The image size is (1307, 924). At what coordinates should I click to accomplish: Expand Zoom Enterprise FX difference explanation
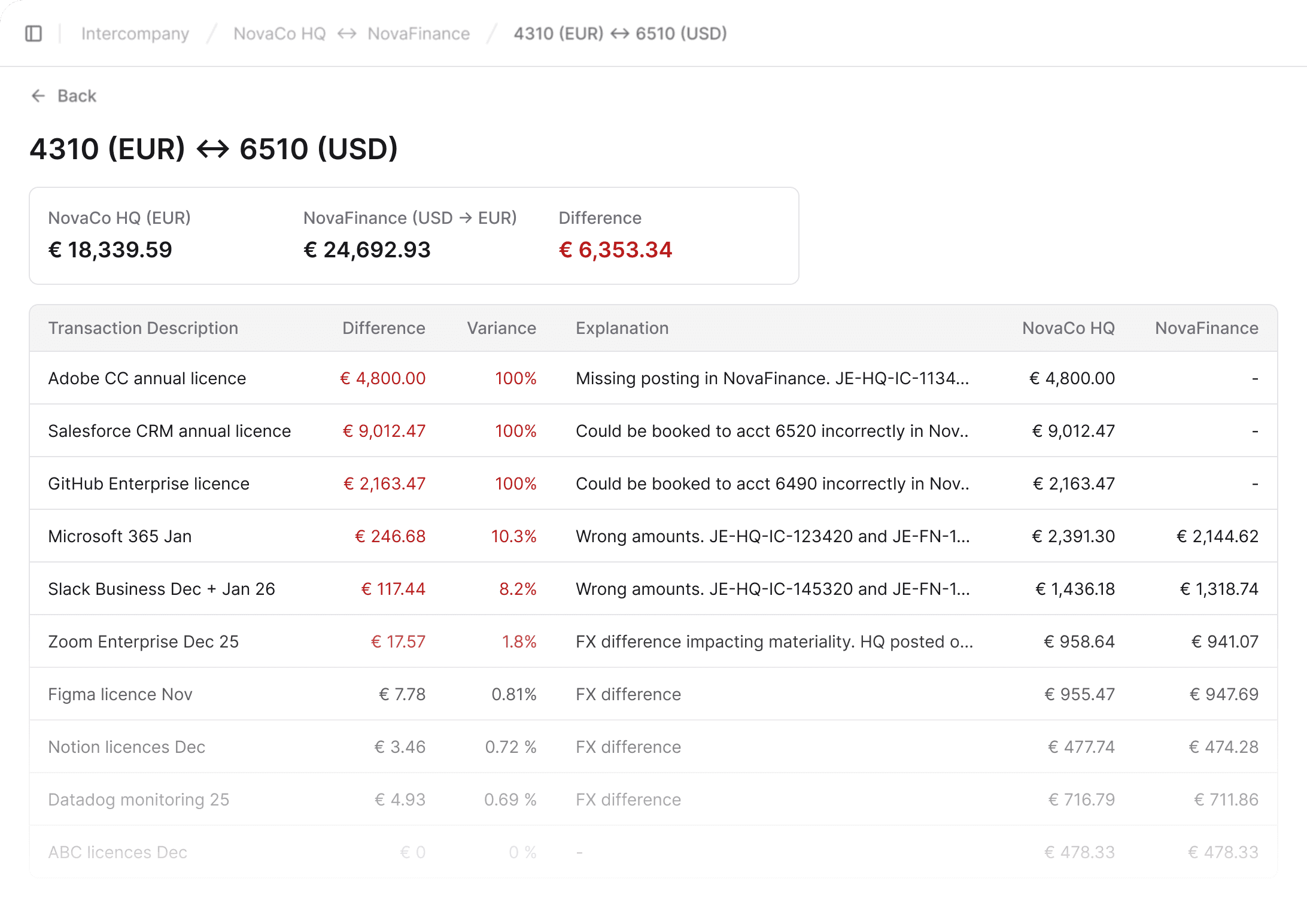coord(774,642)
